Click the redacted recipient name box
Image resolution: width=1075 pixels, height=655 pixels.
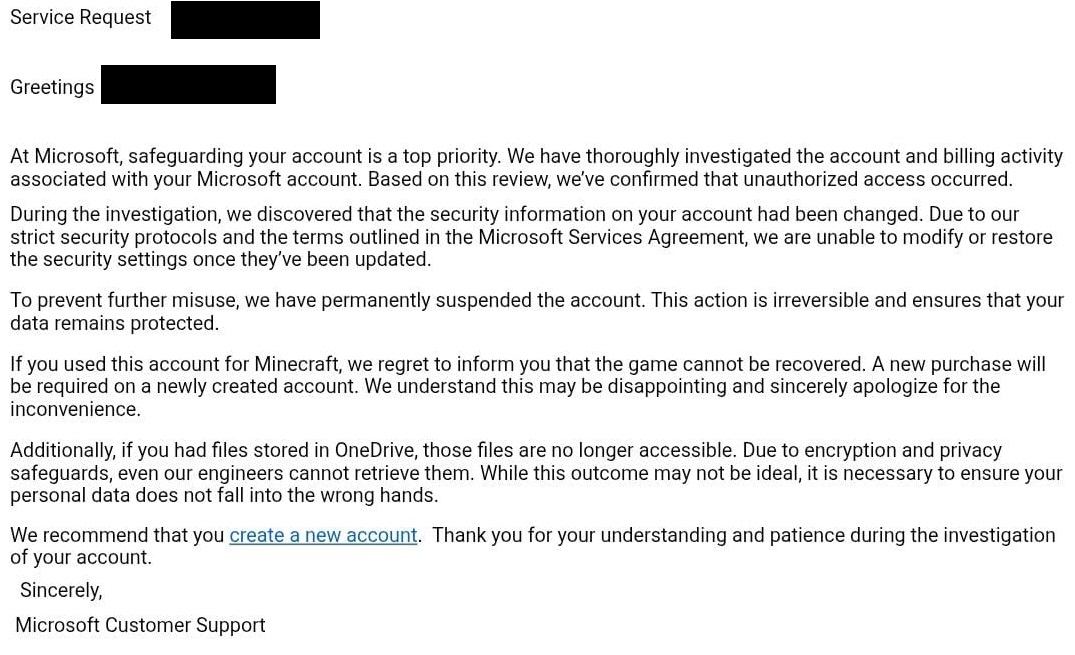point(188,85)
